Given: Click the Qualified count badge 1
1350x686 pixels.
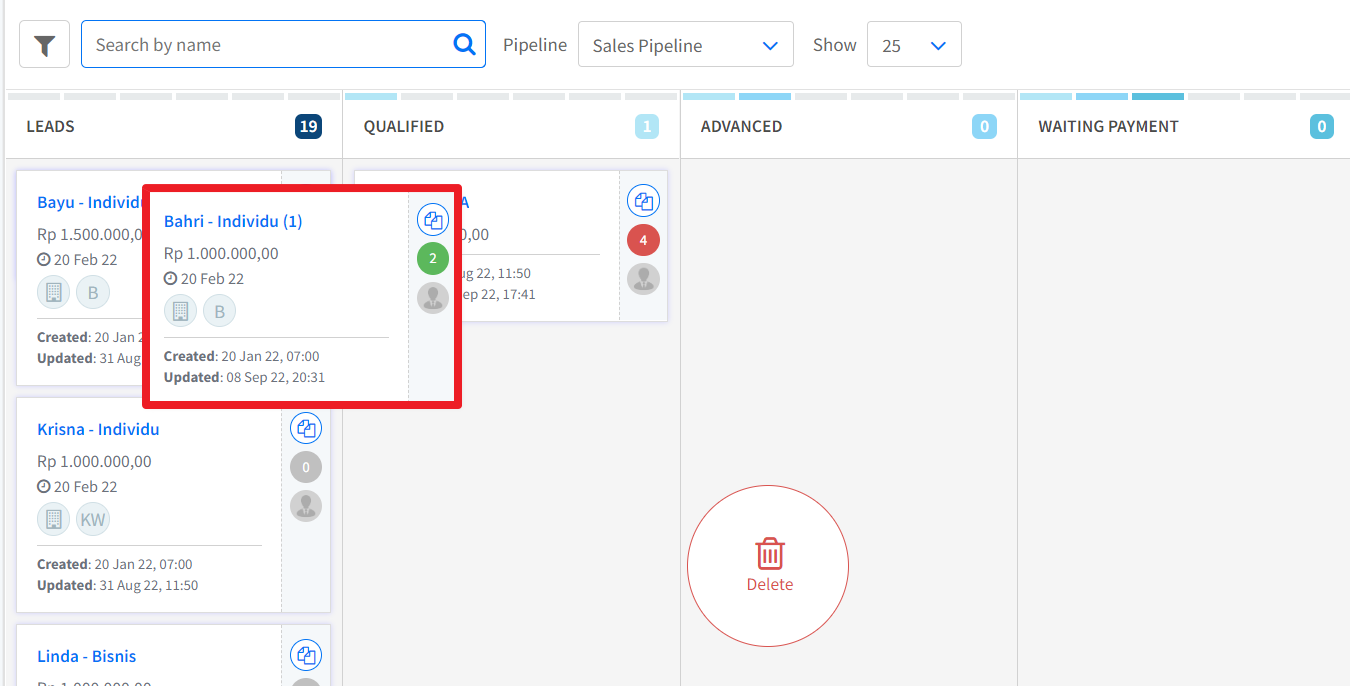Looking at the screenshot, I should (647, 127).
